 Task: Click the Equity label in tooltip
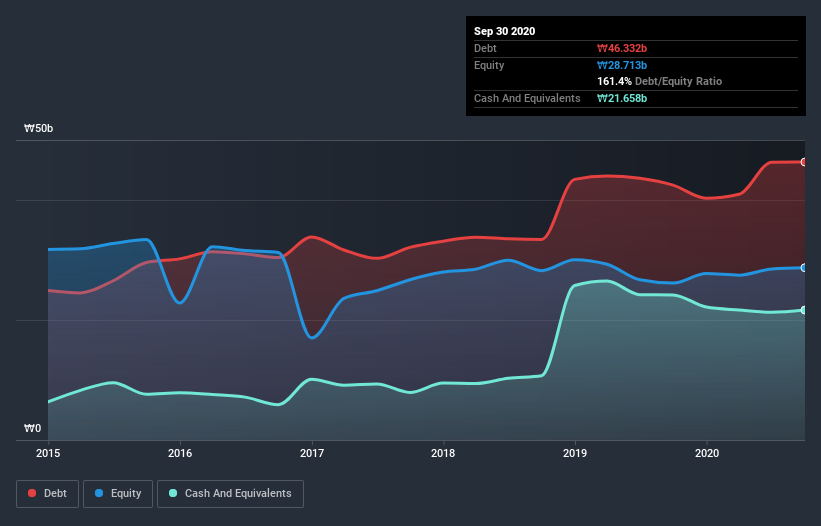tap(489, 65)
